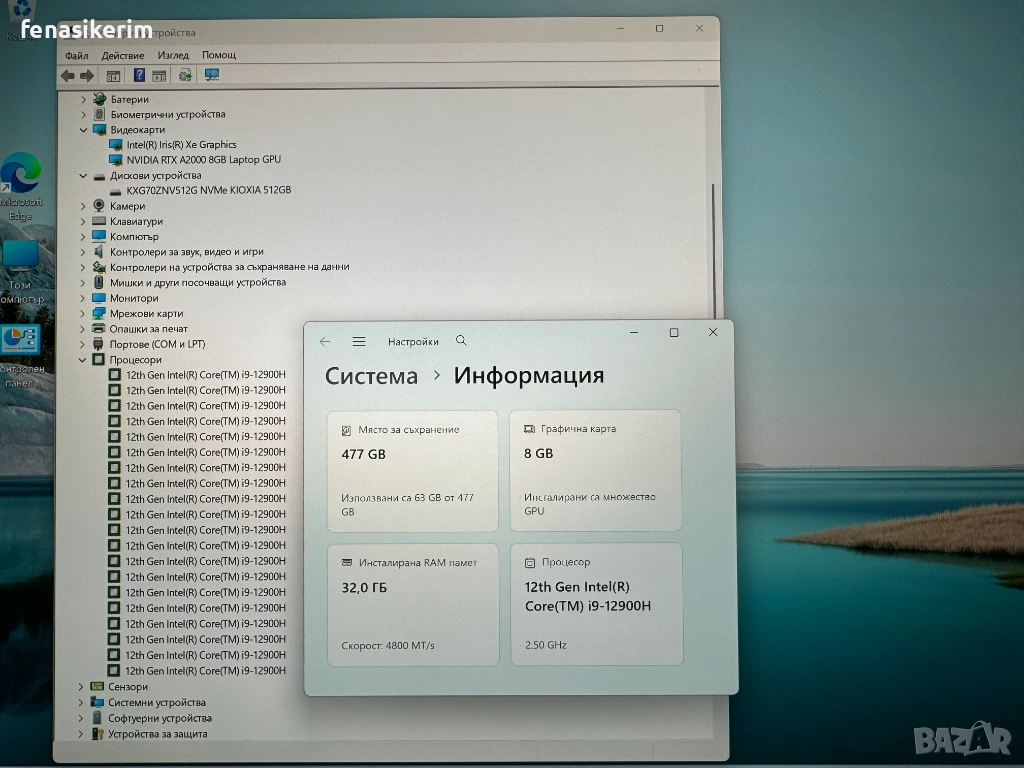The width and height of the screenshot is (1024, 768).
Task: Collapse the Процесори tree node
Action: tap(84, 360)
